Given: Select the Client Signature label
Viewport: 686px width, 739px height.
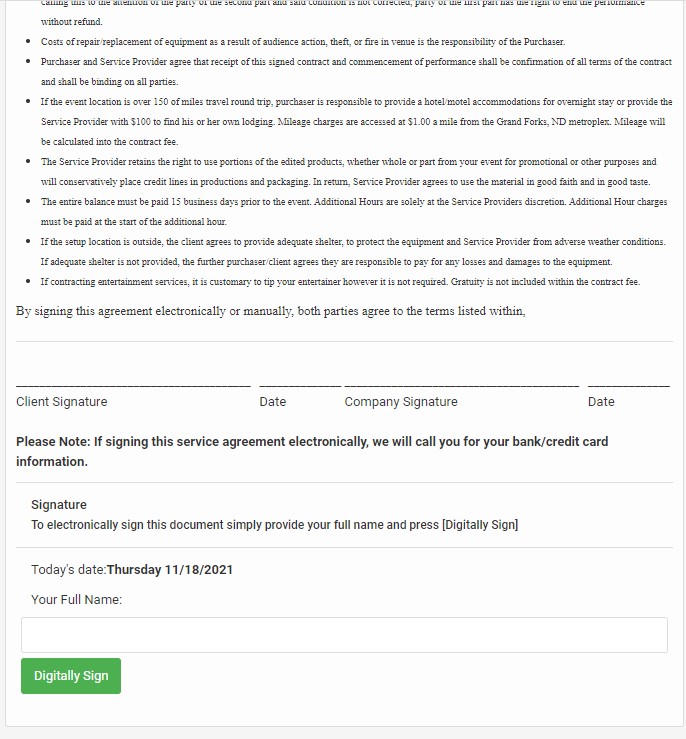Looking at the screenshot, I should pos(62,402).
